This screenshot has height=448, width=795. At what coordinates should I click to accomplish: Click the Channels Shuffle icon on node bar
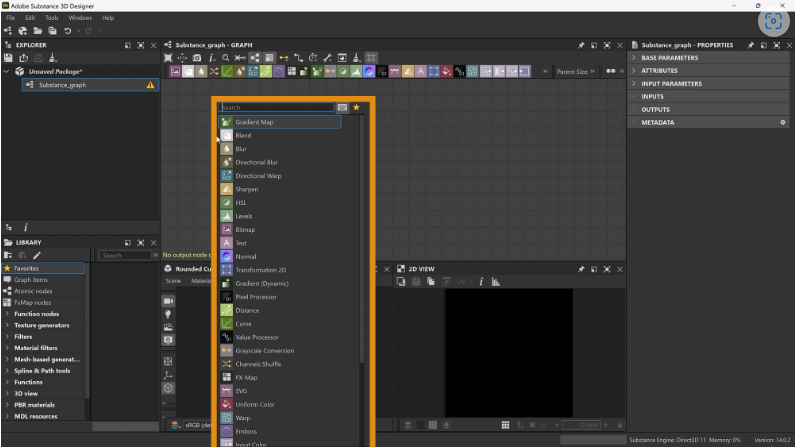pos(214,71)
